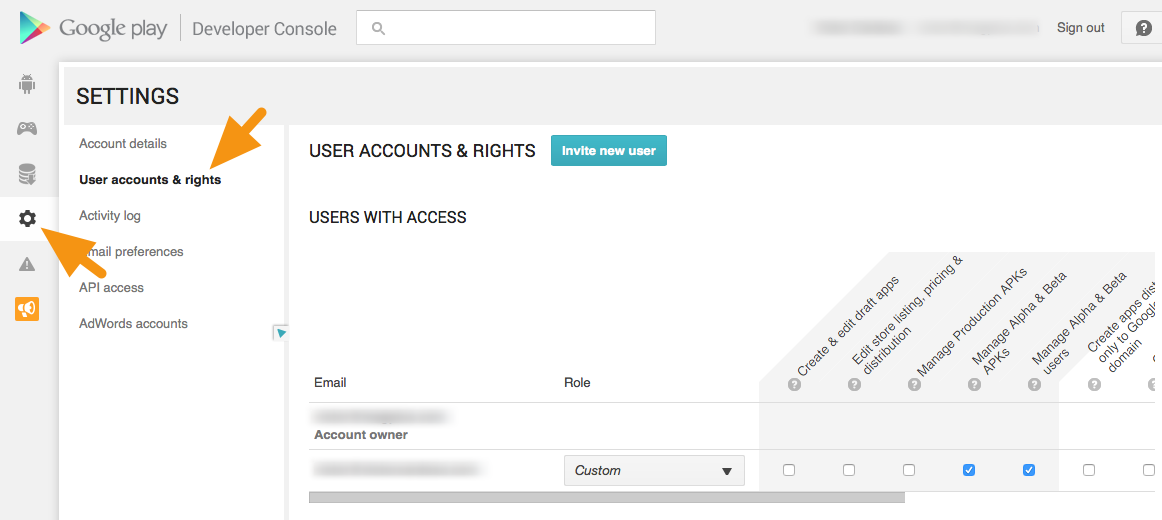The height and width of the screenshot is (520, 1162).
Task: Open Game services controller icon
Action: tap(27, 129)
